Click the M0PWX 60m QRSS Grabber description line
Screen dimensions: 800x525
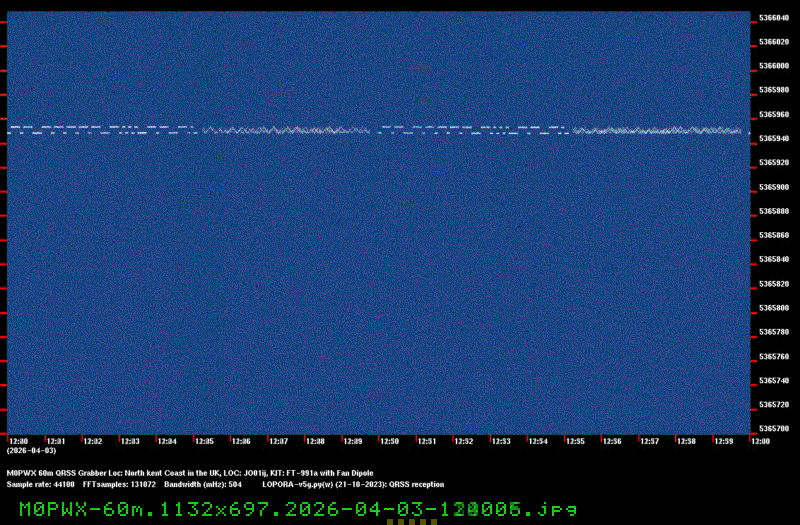click(x=190, y=473)
